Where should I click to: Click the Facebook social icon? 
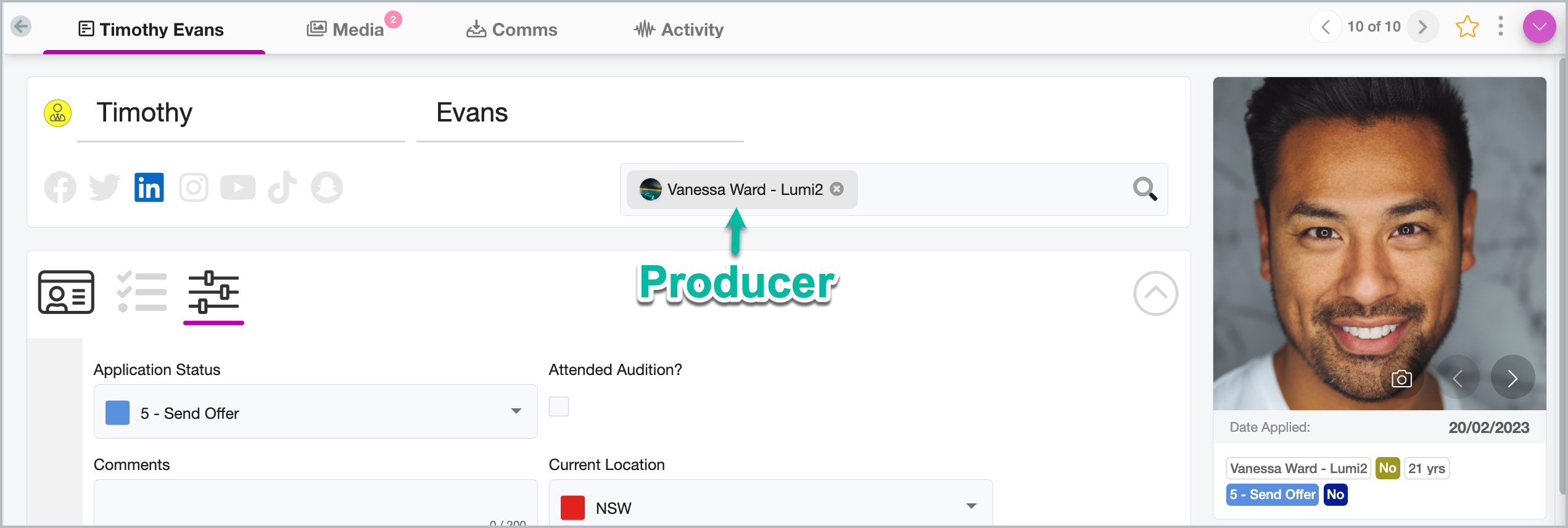pyautogui.click(x=60, y=188)
